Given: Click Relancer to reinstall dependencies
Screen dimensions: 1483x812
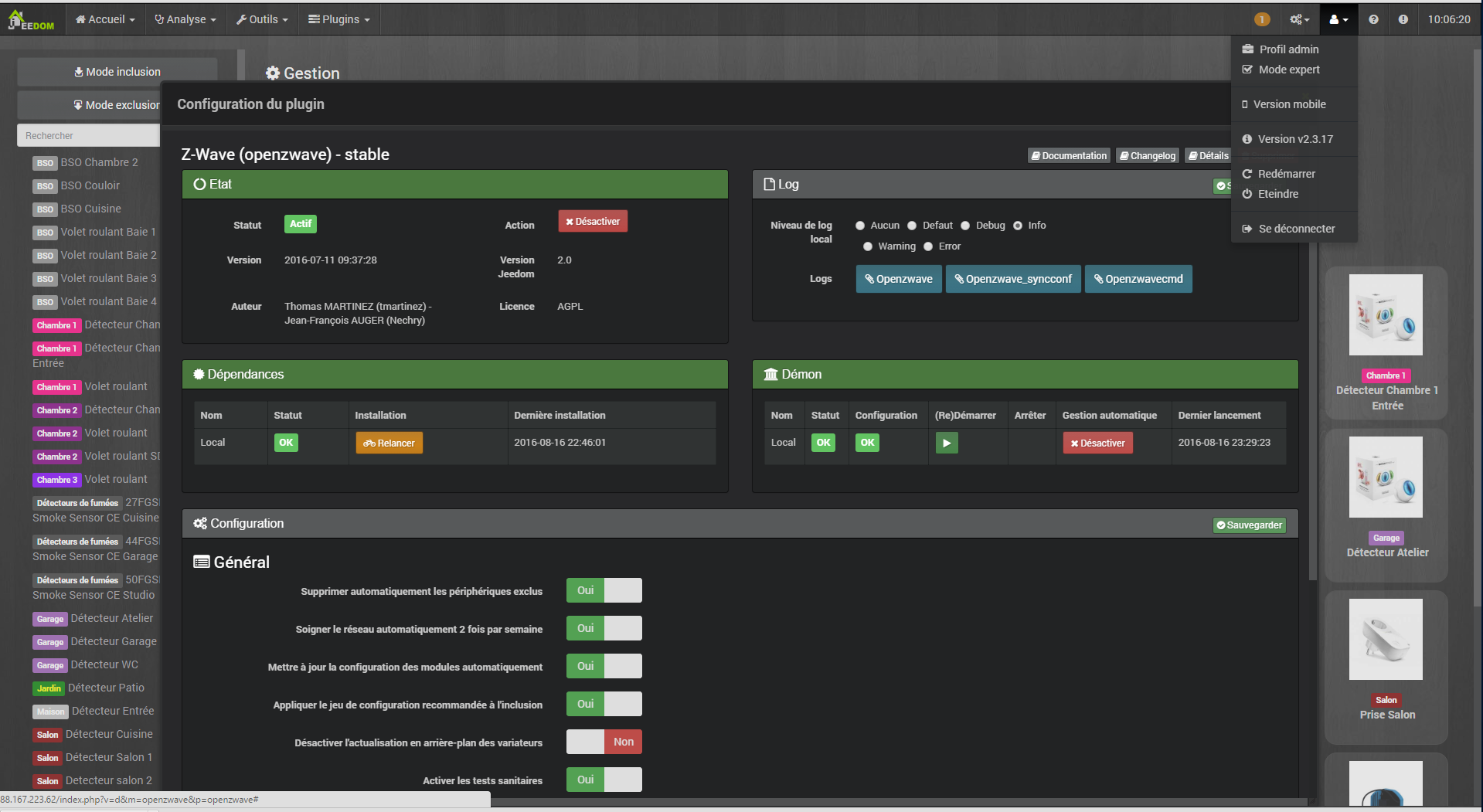Looking at the screenshot, I should 389,443.
